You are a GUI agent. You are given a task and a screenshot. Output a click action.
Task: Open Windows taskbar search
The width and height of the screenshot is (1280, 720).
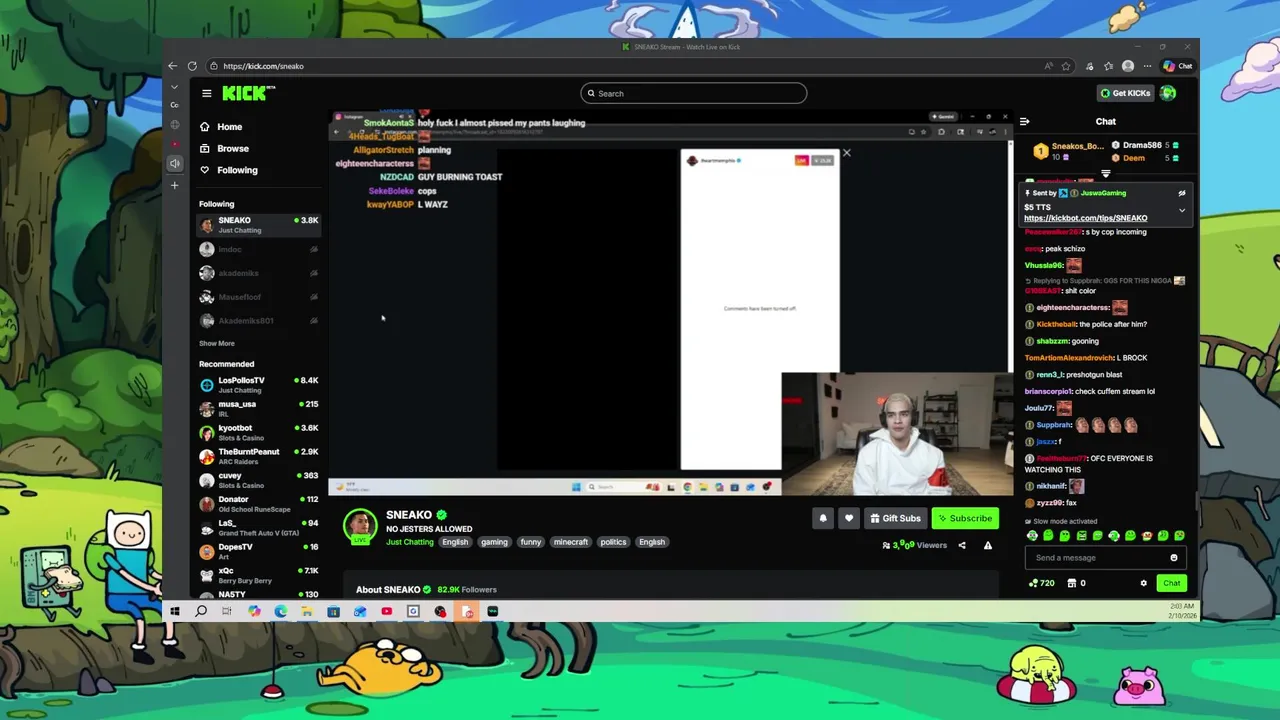pos(201,611)
